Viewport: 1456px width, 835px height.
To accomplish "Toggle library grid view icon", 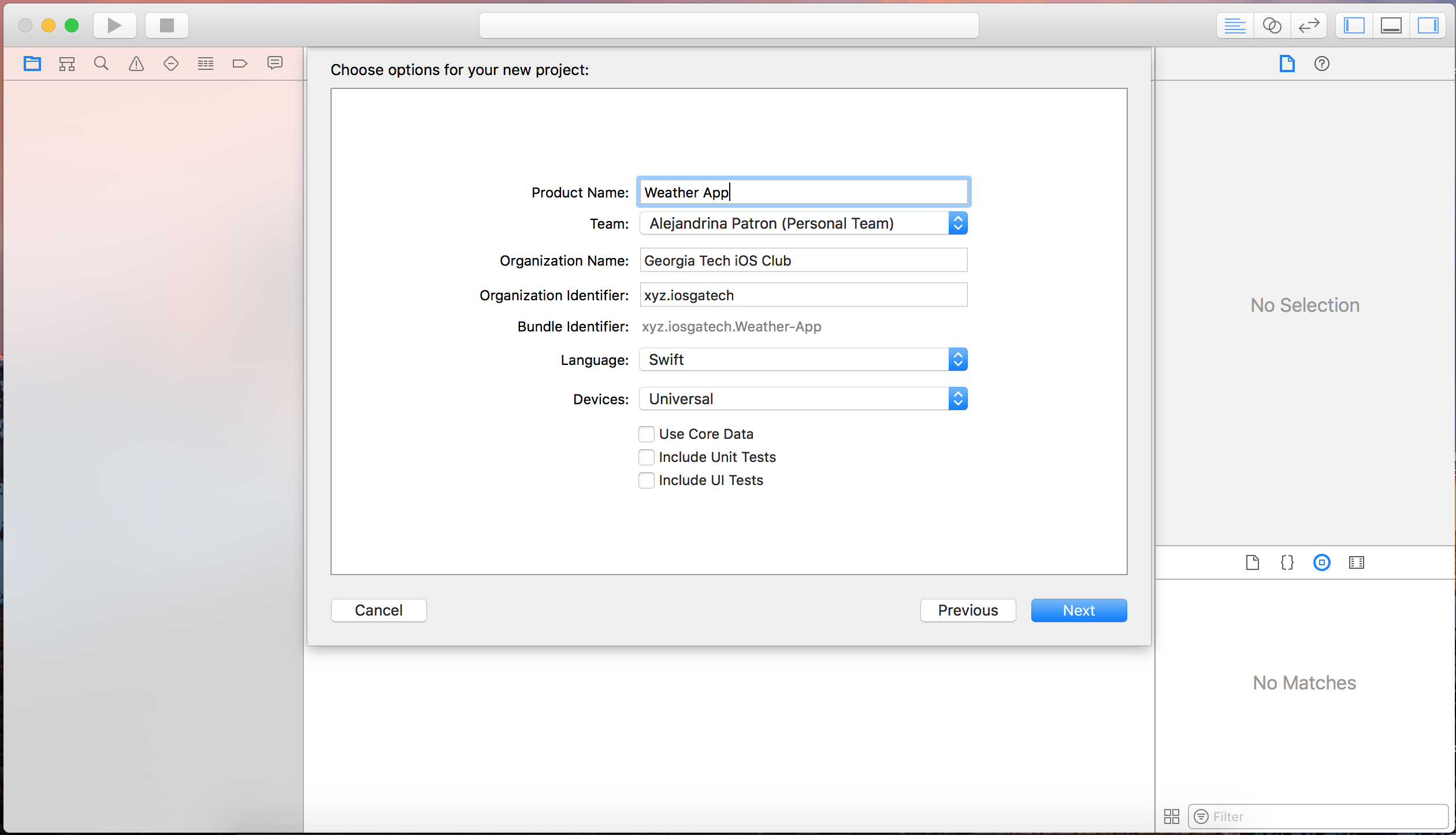I will pyautogui.click(x=1171, y=817).
